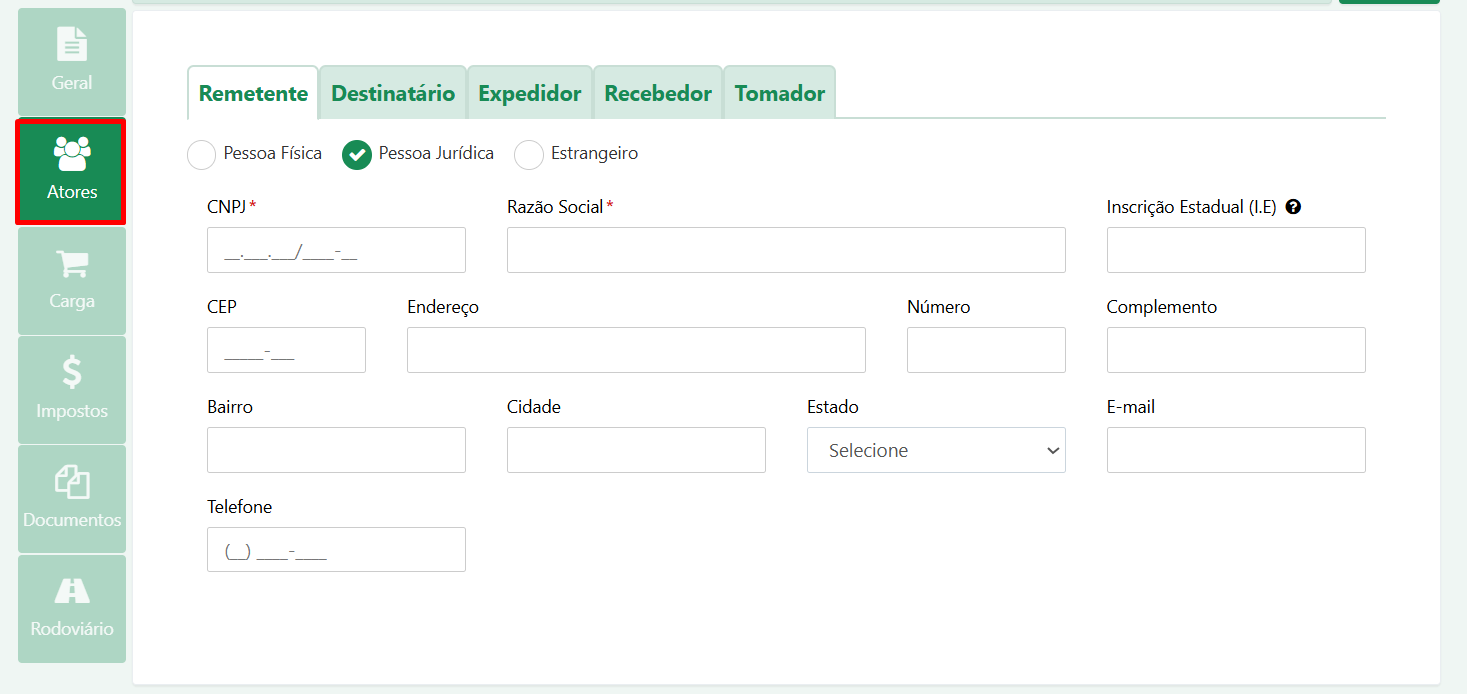Focus the Inscrição Estadual input field

[x=1236, y=250]
